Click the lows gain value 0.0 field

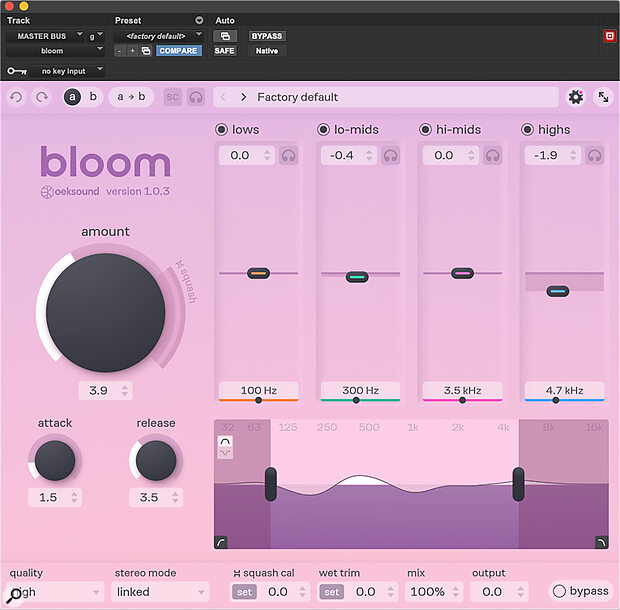pos(247,155)
